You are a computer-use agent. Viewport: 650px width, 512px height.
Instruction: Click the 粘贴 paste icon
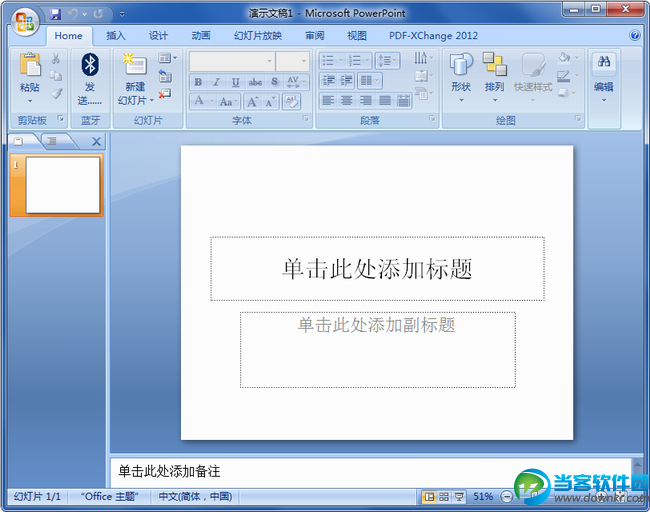(x=30, y=65)
